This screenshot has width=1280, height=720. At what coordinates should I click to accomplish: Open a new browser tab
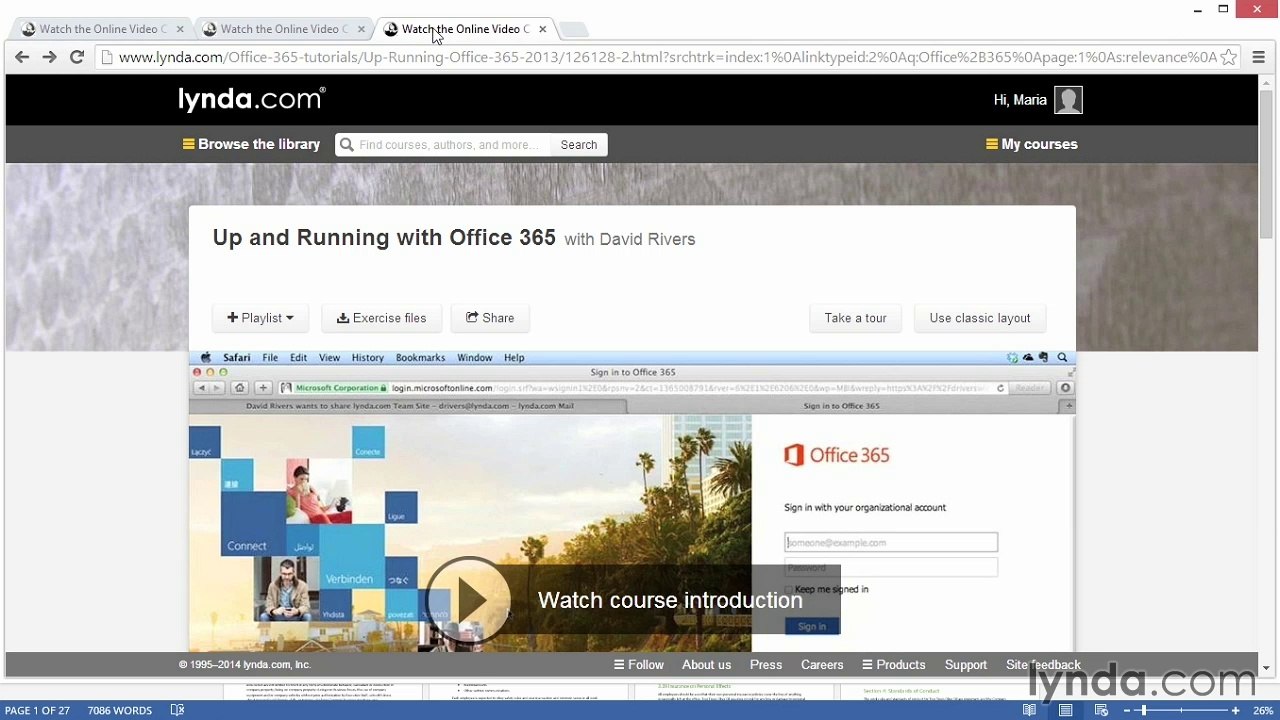[x=574, y=29]
